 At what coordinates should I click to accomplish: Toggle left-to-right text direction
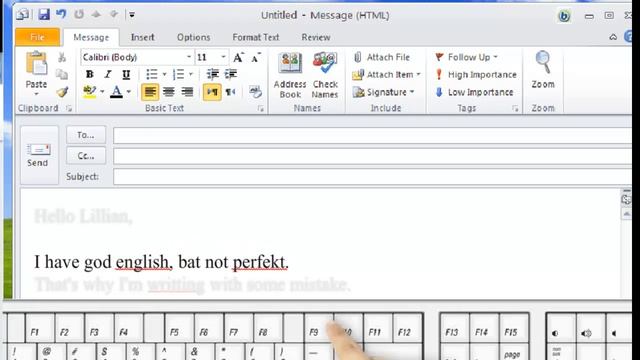212,92
